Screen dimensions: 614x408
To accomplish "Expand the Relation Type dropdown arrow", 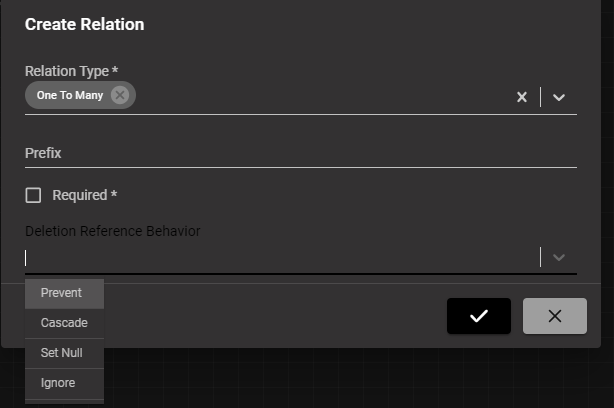I will pyautogui.click(x=559, y=97).
